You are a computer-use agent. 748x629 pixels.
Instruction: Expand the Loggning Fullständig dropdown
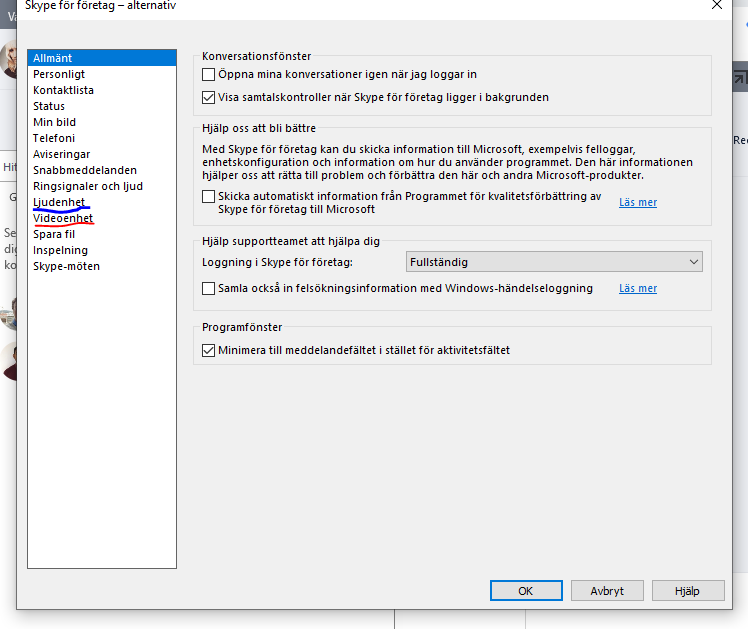pyautogui.click(x=554, y=262)
